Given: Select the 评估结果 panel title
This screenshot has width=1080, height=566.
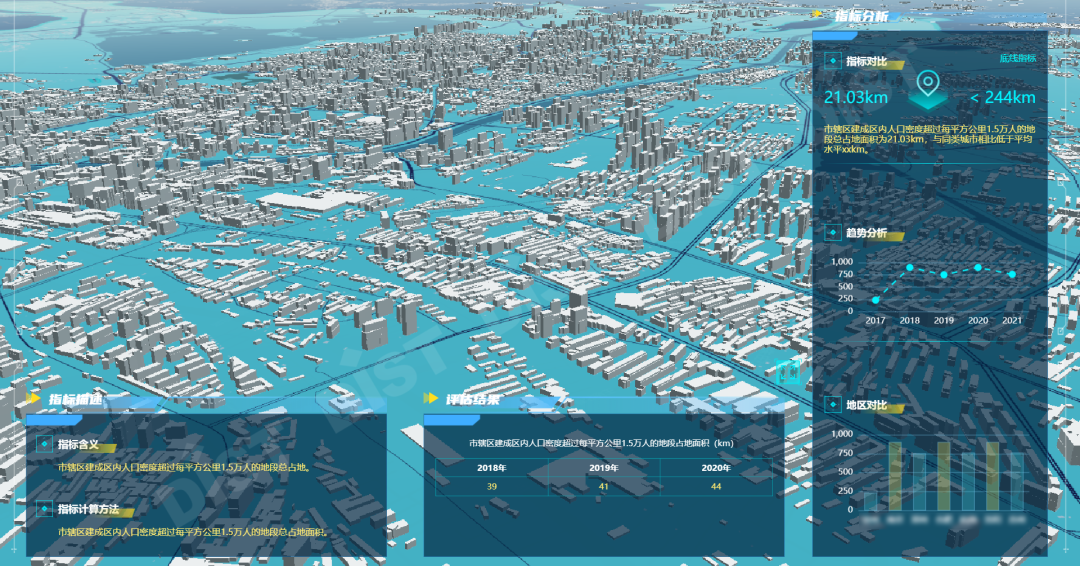Looking at the screenshot, I should [x=473, y=400].
